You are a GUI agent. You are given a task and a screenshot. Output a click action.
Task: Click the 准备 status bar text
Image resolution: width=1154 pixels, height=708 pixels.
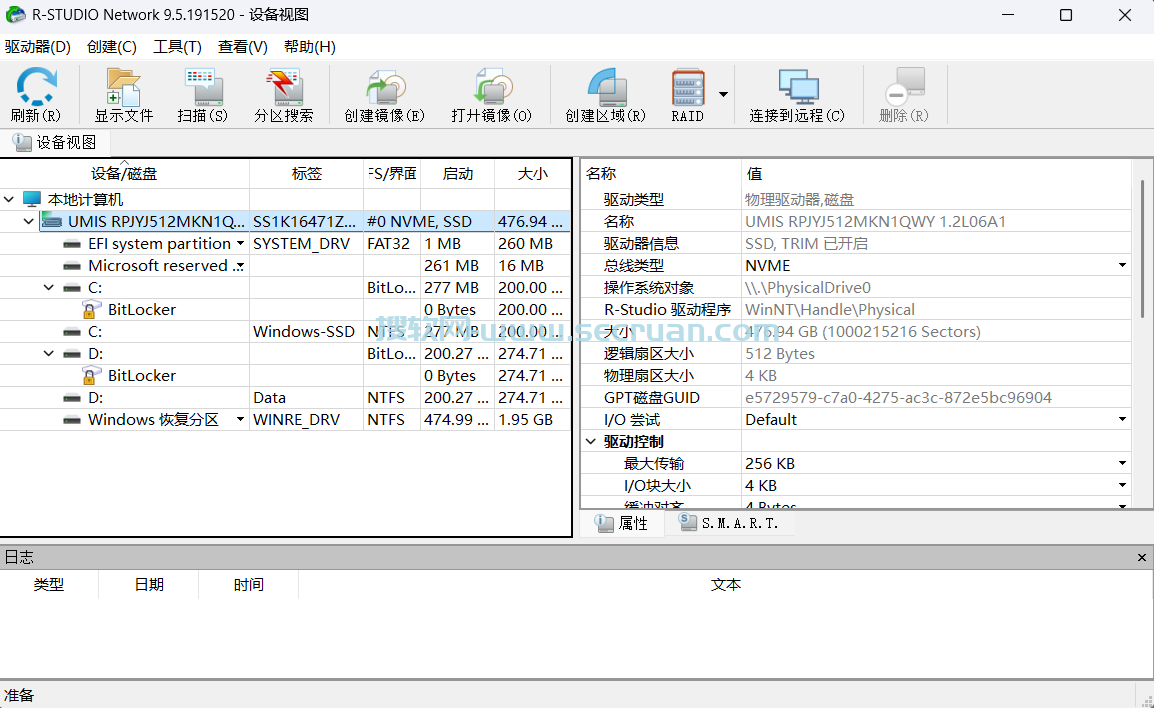point(19,695)
